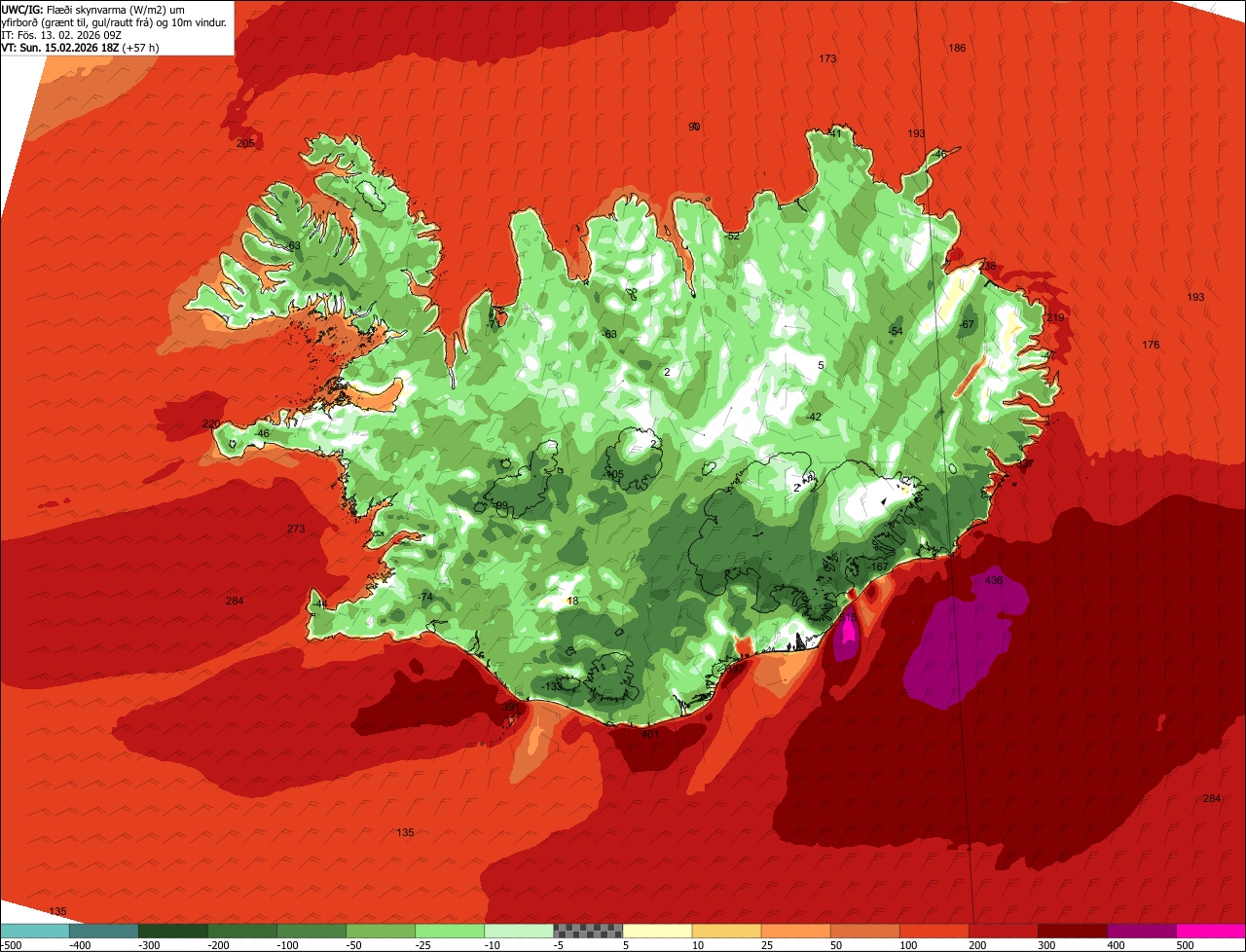This screenshot has height=952, width=1246.
Task: Click the "300" legend label
Action: click(1047, 945)
